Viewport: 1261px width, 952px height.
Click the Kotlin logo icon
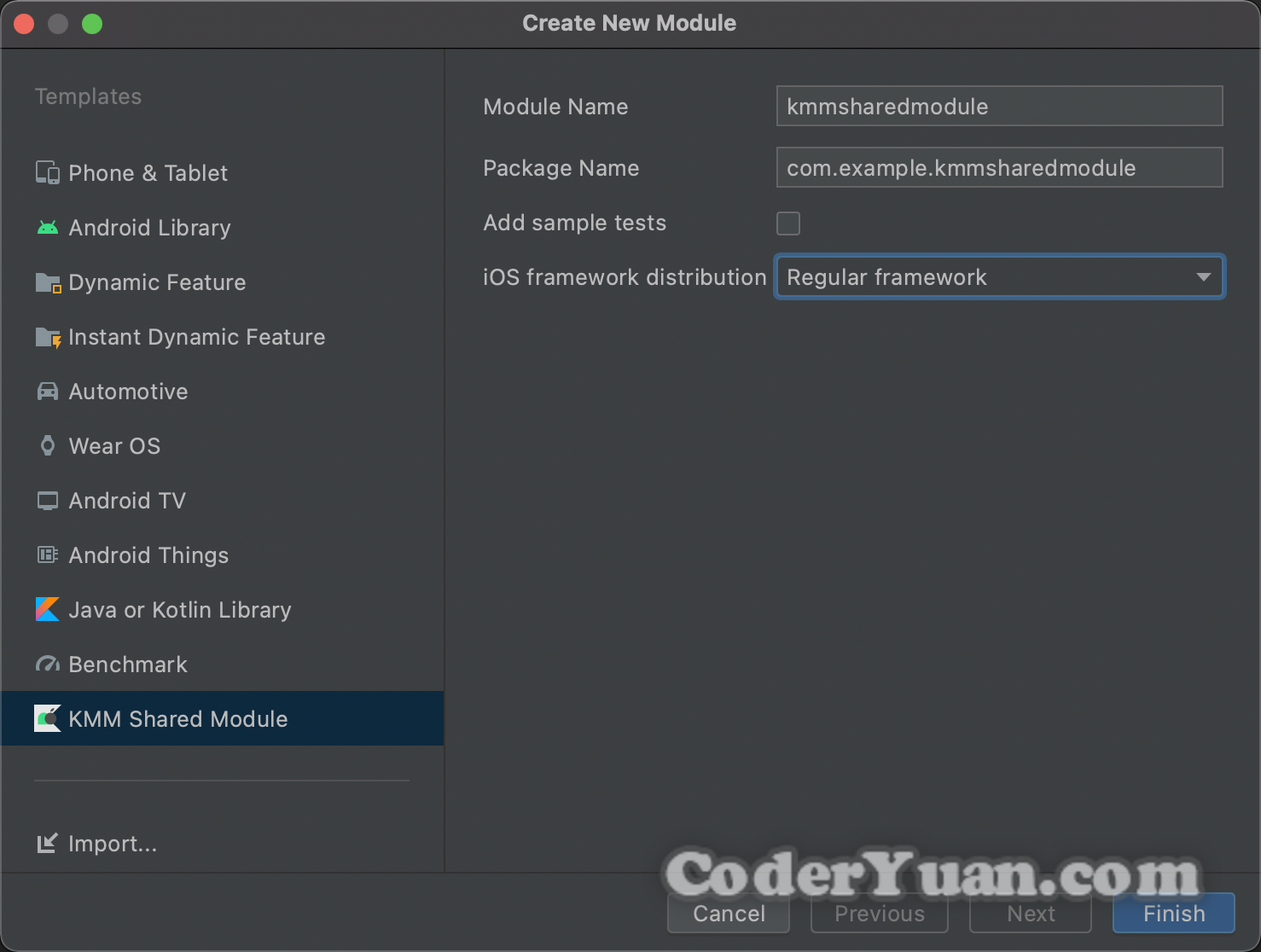click(x=48, y=610)
